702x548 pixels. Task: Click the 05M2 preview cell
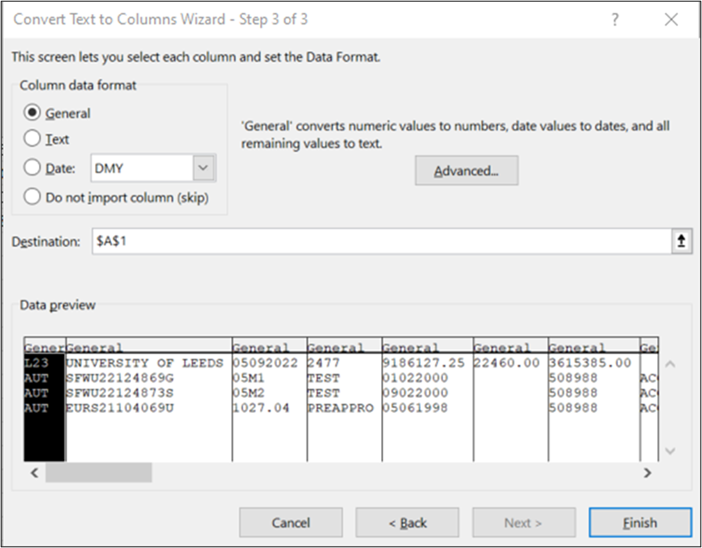coord(248,393)
